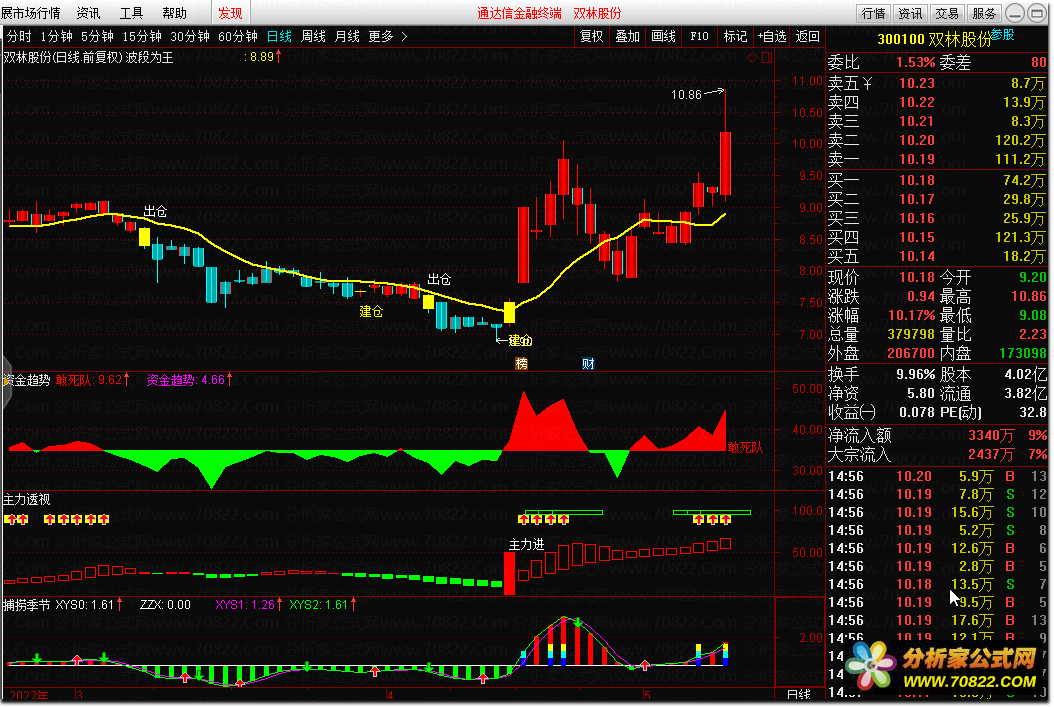Select the 日线 daily period
The image size is (1054, 707).
[280, 36]
